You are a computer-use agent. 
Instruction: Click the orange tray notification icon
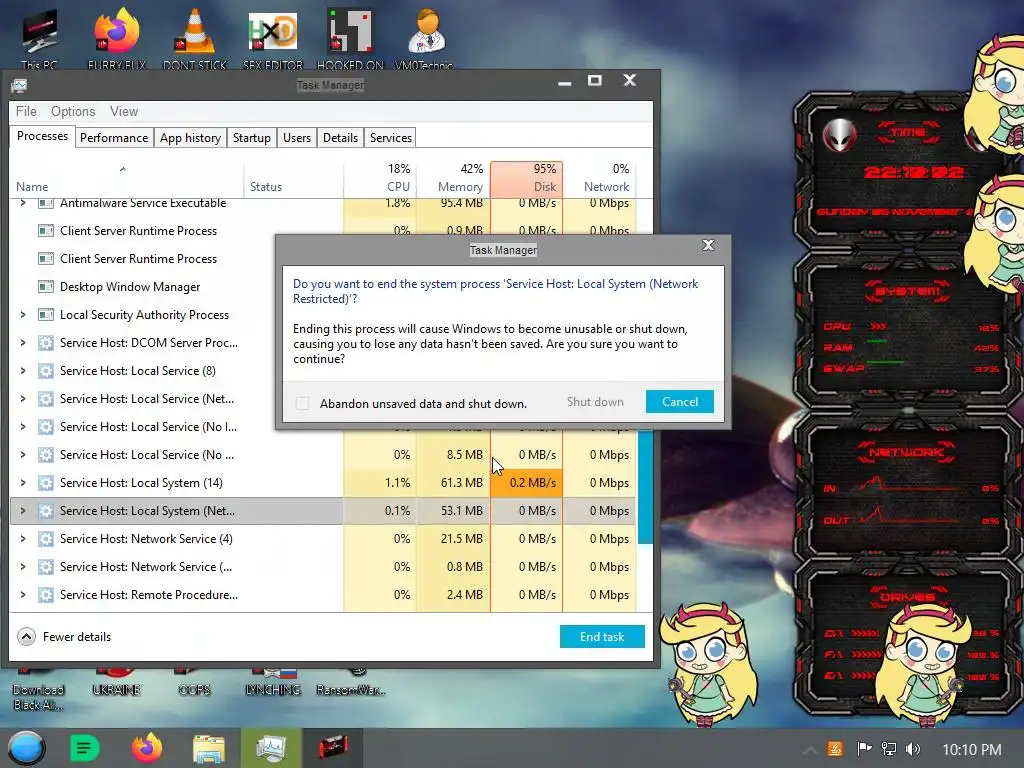(x=835, y=749)
